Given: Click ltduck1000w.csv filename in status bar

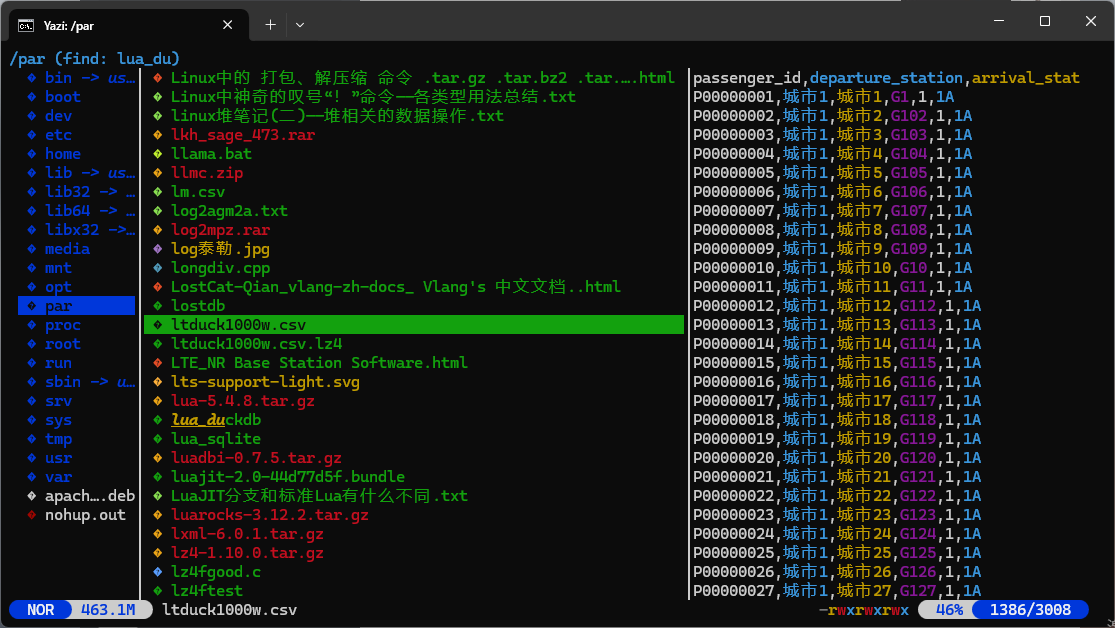Looking at the screenshot, I should (230, 610).
